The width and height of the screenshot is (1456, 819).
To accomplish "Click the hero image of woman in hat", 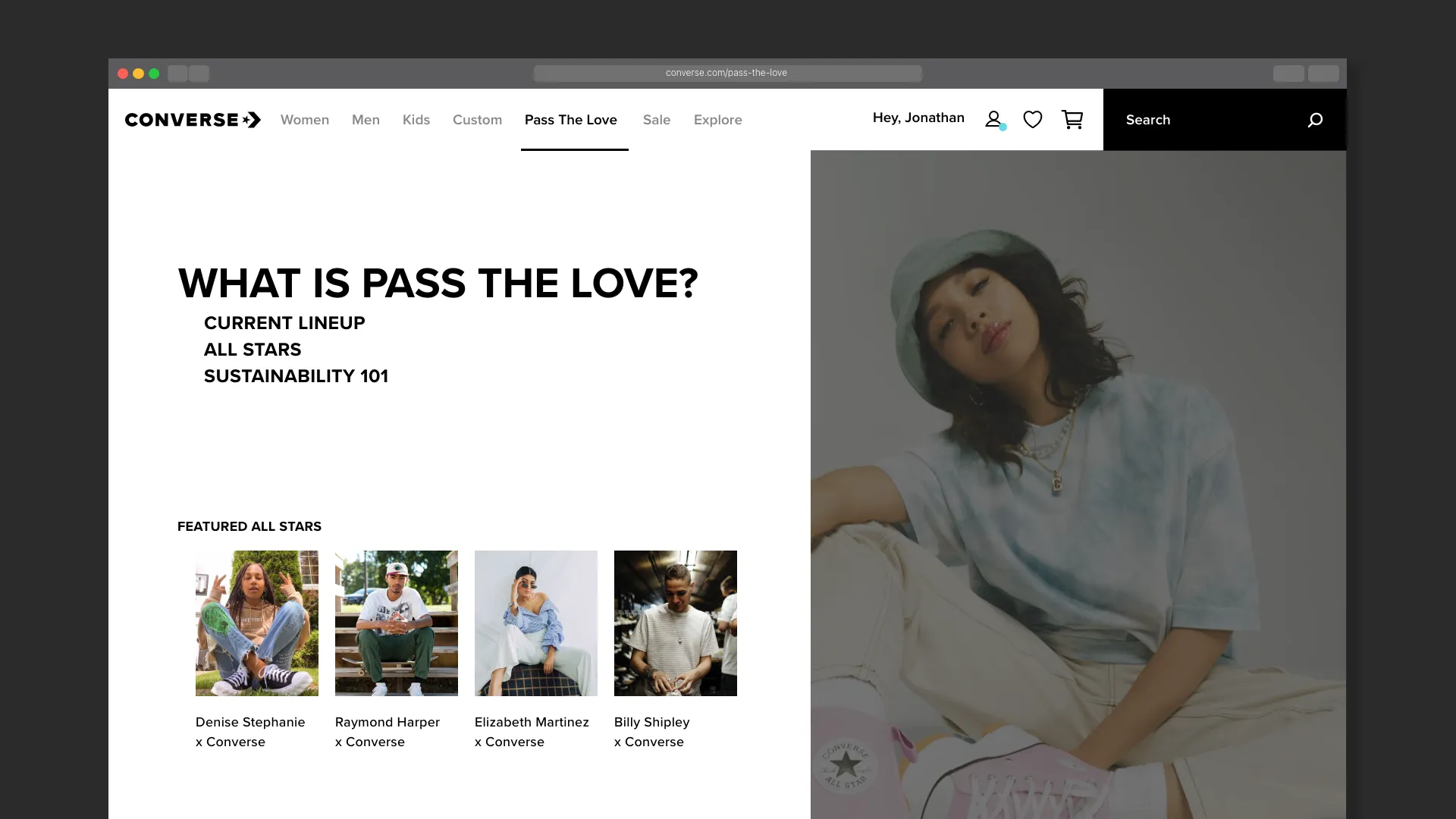I will pos(1078,485).
